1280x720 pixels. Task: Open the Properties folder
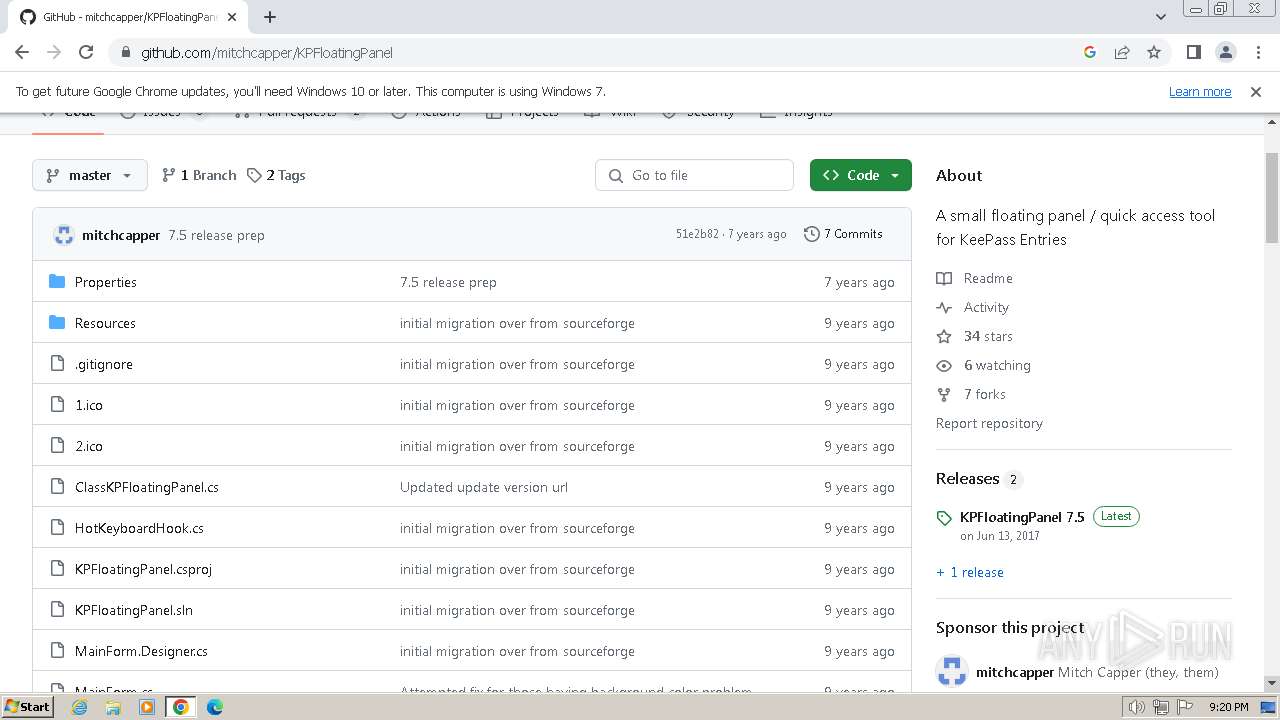click(106, 282)
